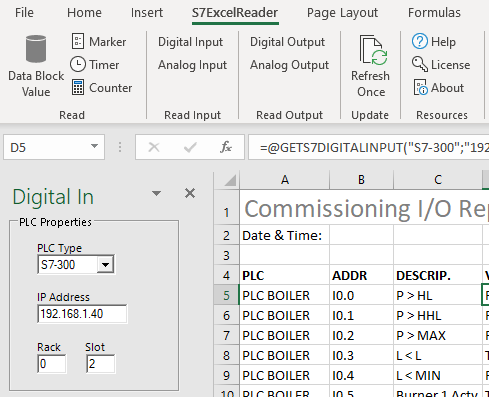Switch to the Page Layout tab
489x397 pixels.
coord(342,13)
